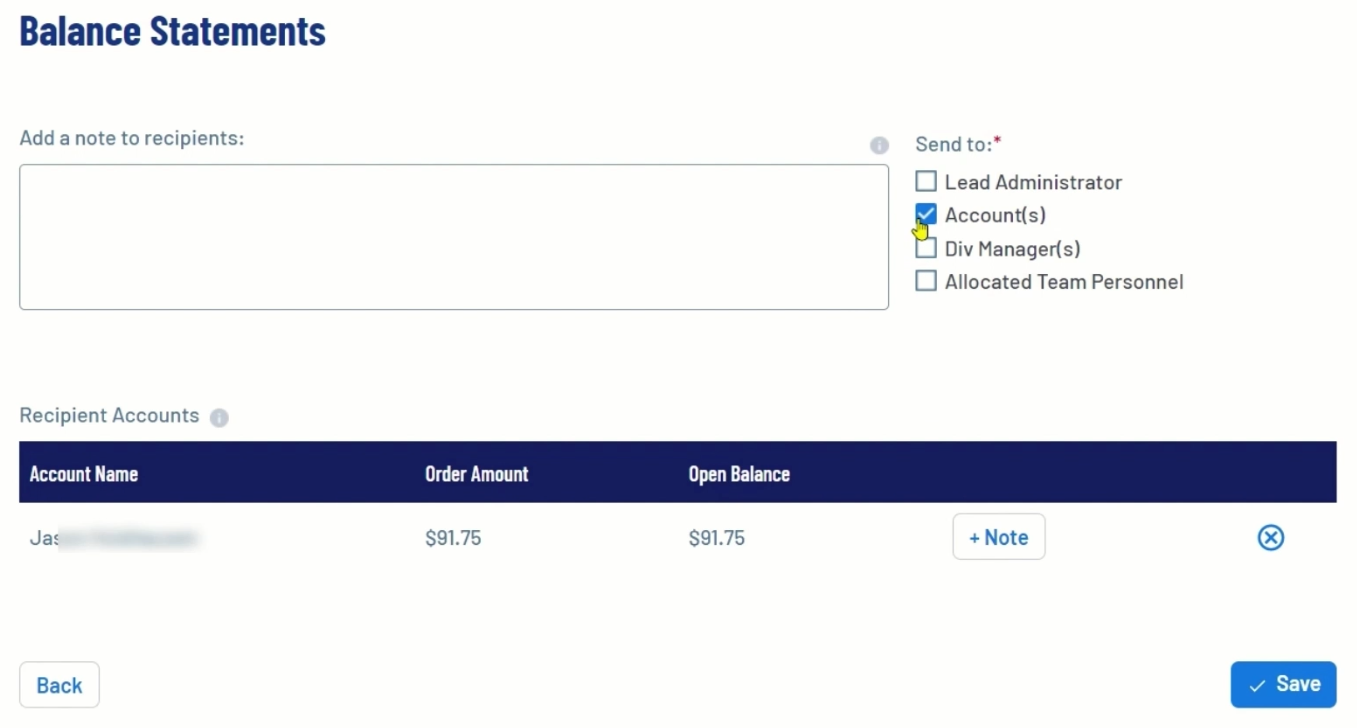Tick the Div Manager(s) checkbox
Viewport: 1357px width, 728px height.
(926, 249)
